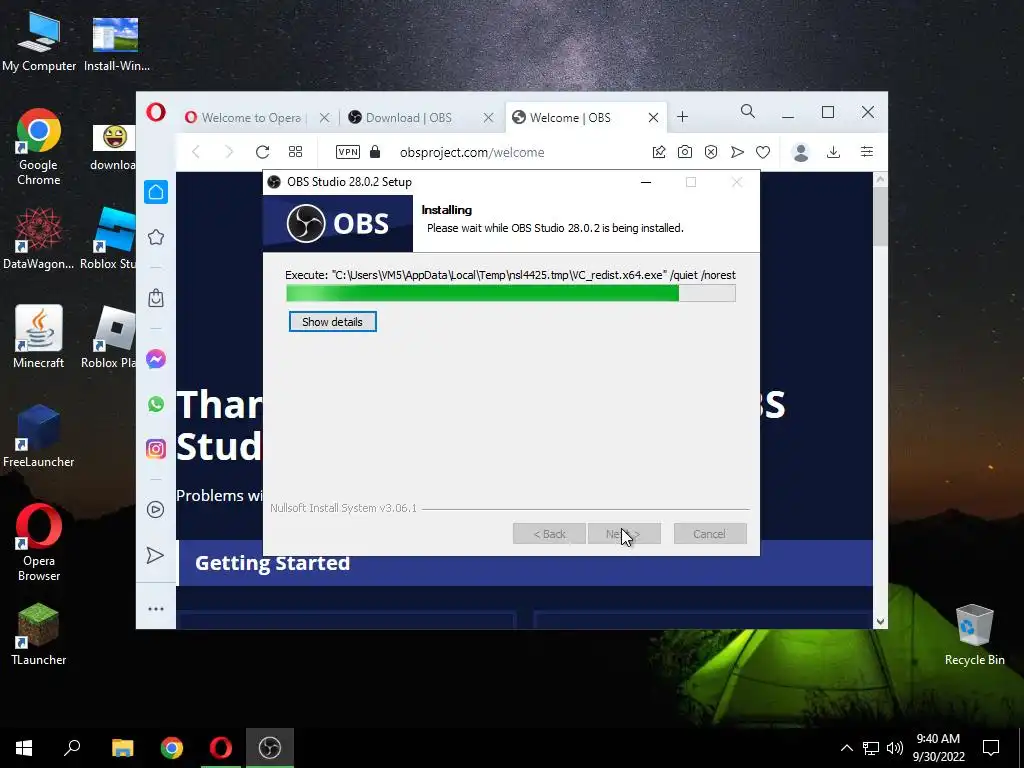Close the Download | OBS tab
1024x768 pixels.
pos(488,118)
